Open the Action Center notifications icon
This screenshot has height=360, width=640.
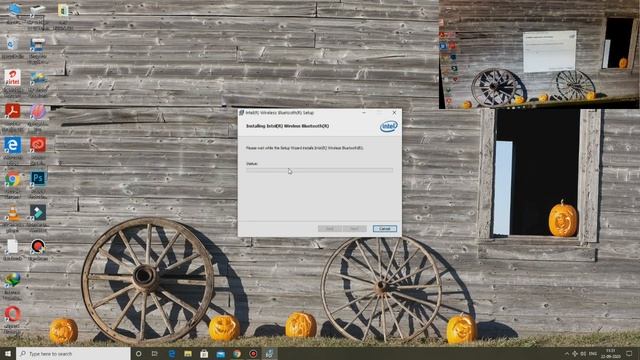point(629,353)
